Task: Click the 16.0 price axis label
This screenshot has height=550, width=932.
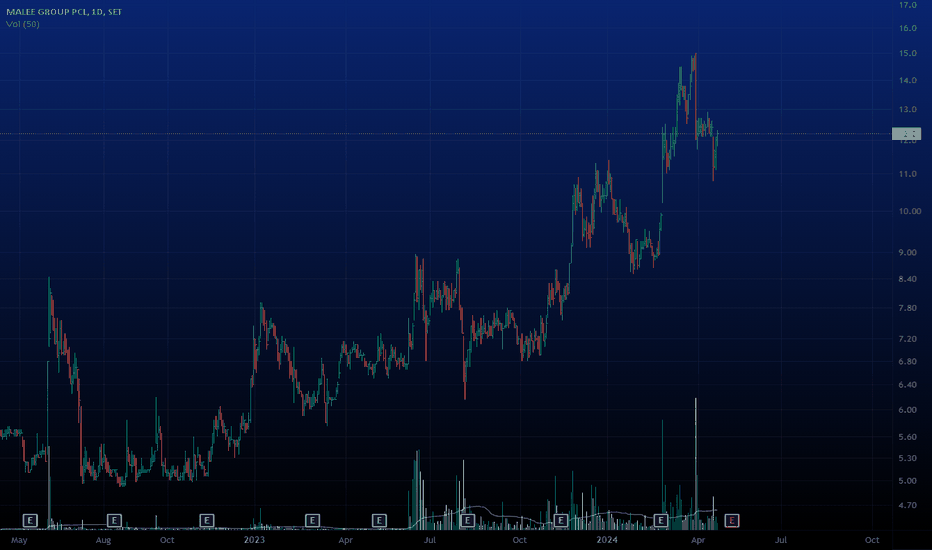Action: point(908,28)
